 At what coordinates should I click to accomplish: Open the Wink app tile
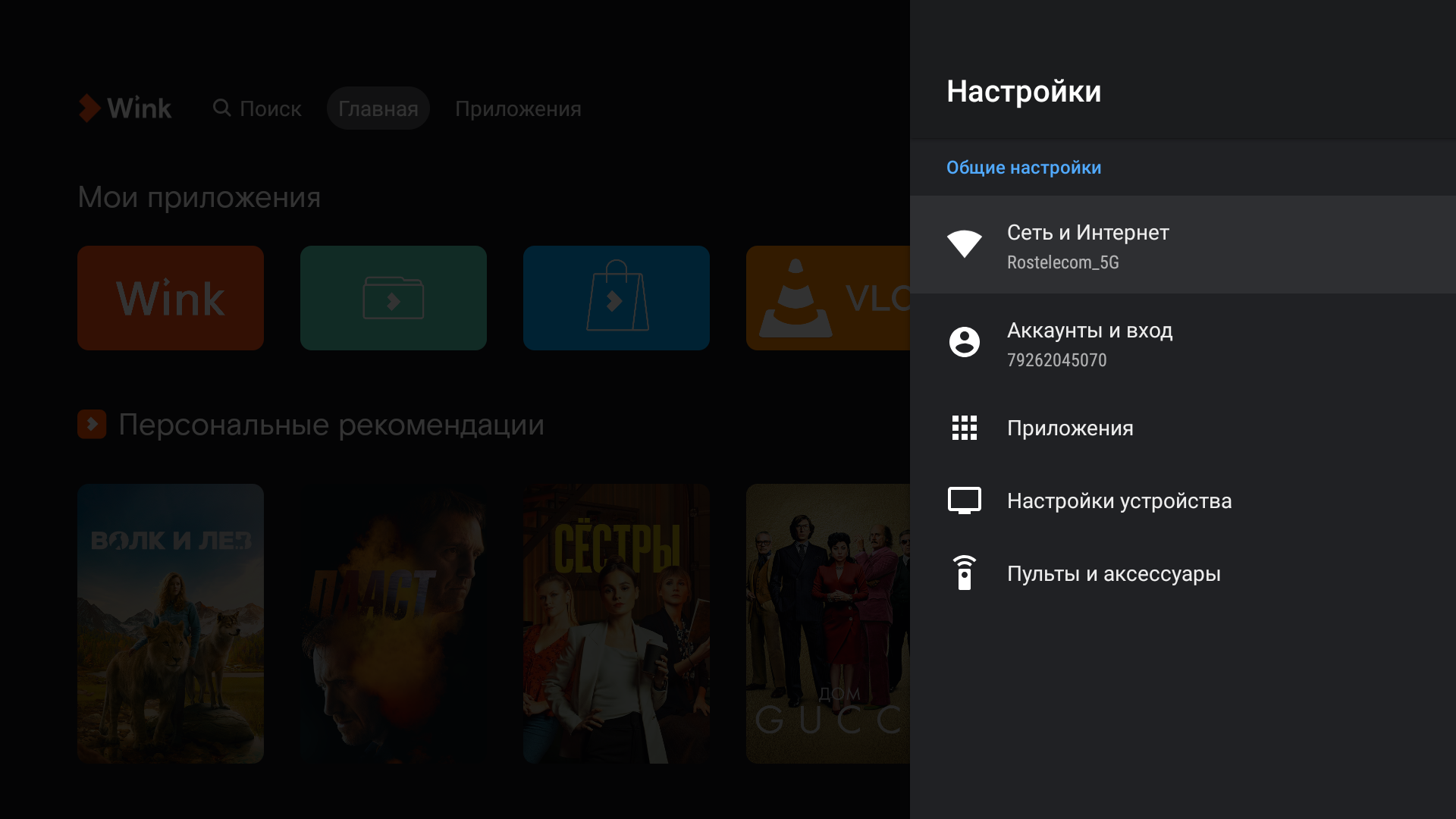(171, 298)
